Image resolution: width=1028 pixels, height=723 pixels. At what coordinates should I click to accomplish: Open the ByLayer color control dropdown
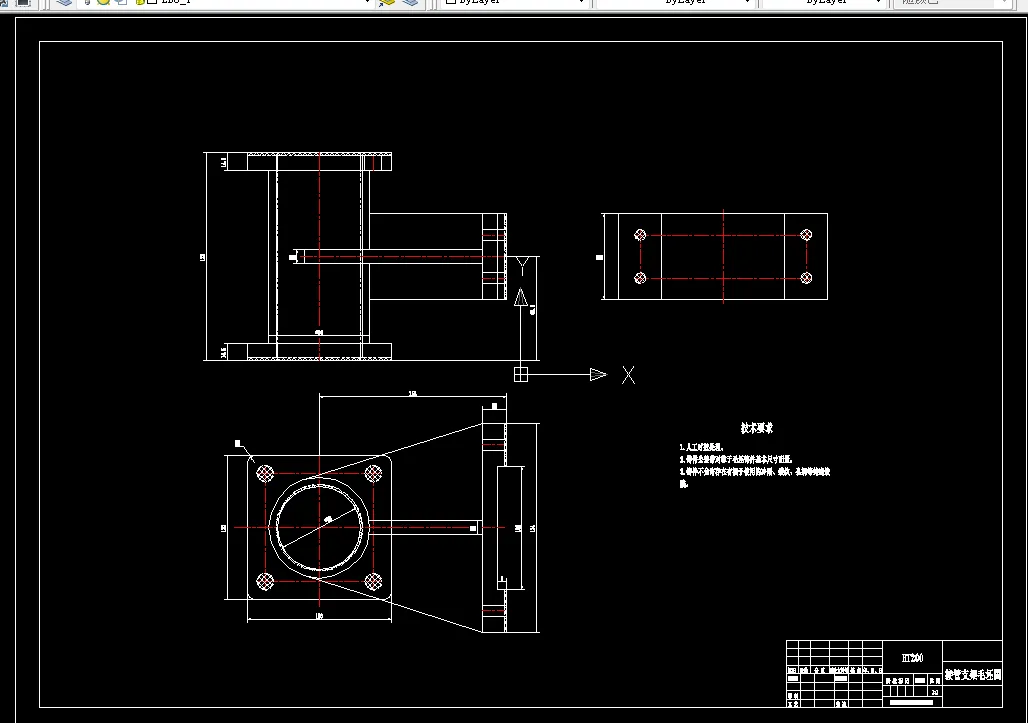pos(513,2)
